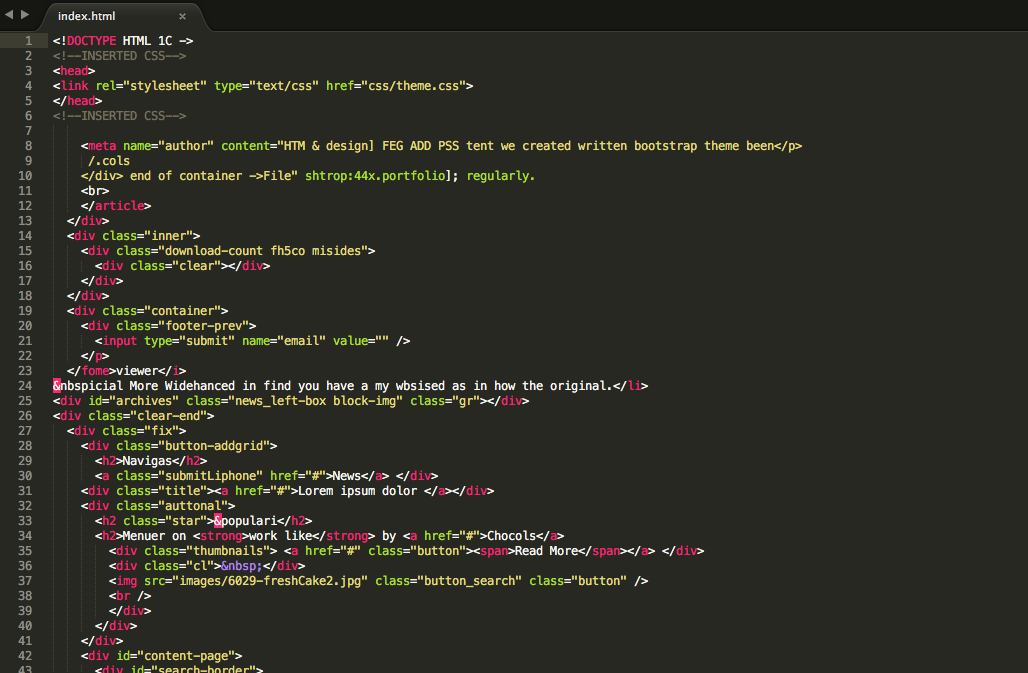
Task: Click the br tag on line 38
Action: [130, 596]
